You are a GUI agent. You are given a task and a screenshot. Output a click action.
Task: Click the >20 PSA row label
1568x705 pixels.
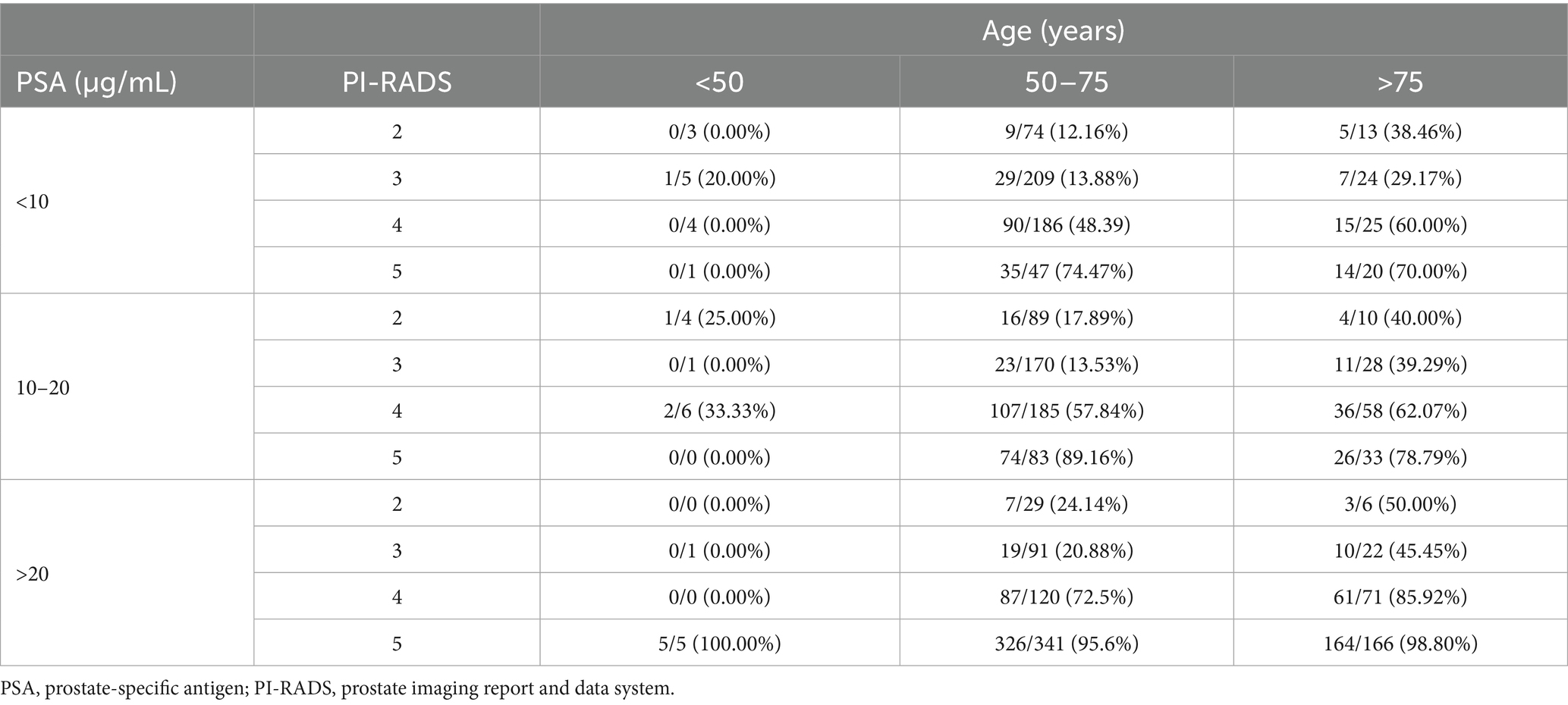[x=33, y=574]
